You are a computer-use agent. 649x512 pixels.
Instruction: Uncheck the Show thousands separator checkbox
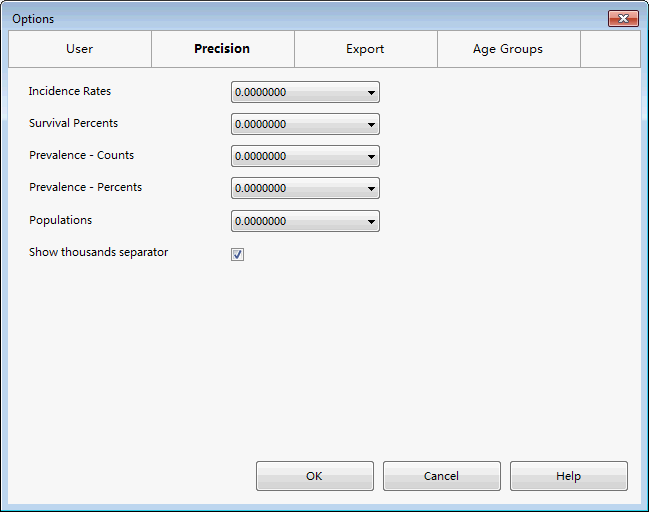point(238,254)
